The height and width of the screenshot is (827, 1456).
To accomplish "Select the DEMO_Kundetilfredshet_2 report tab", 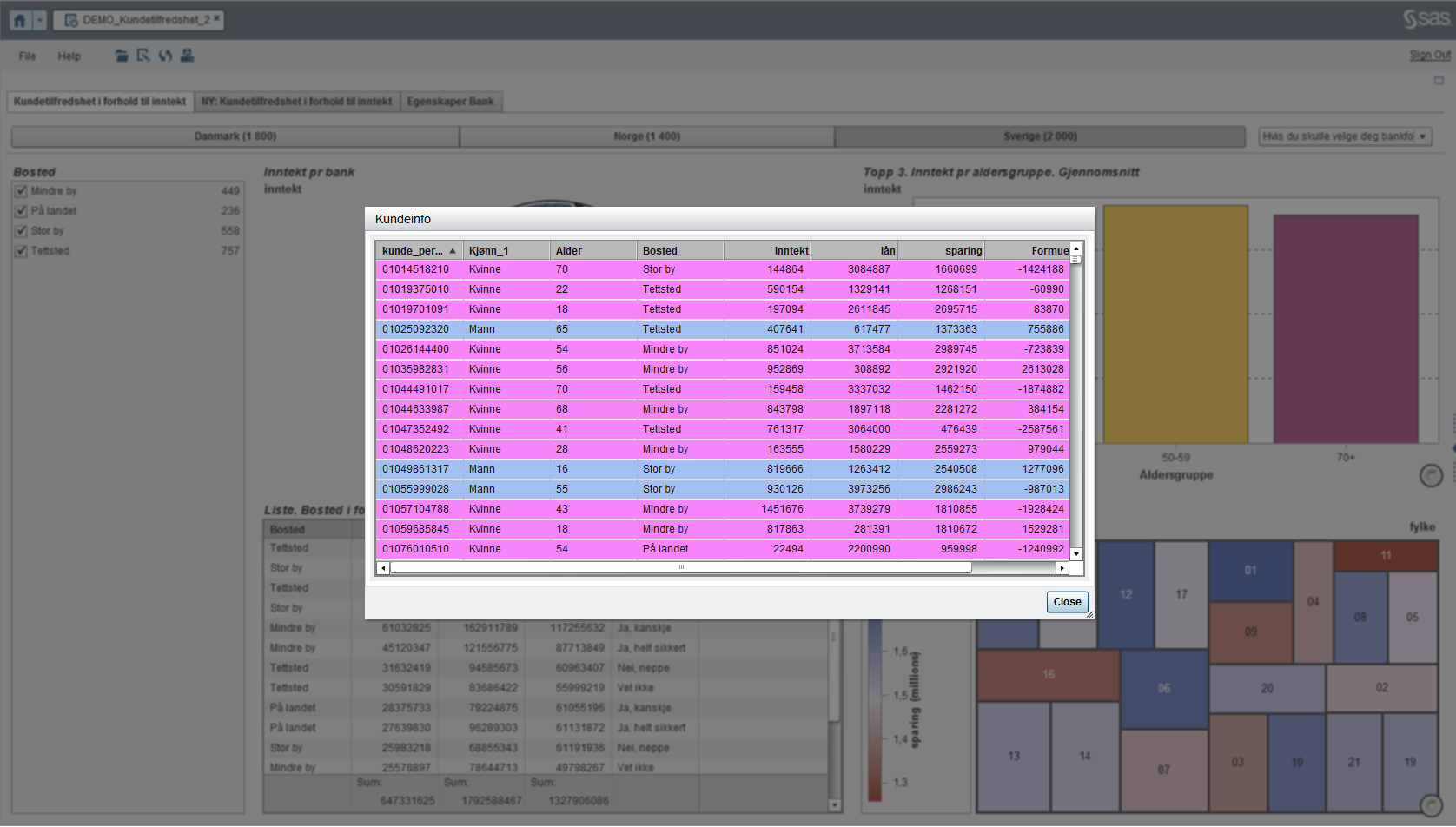I will click(138, 20).
